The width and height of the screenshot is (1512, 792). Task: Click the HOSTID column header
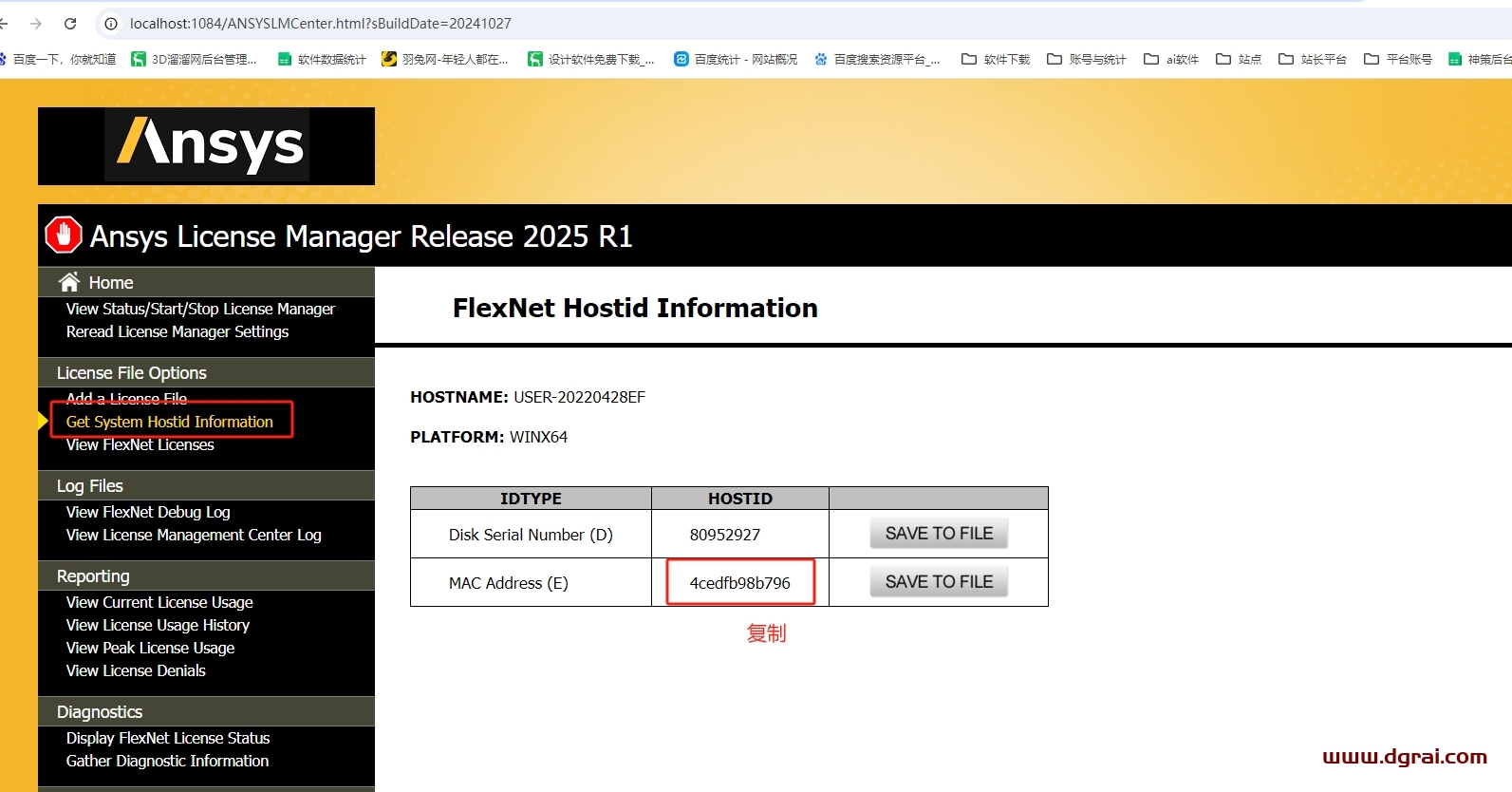[x=740, y=499]
